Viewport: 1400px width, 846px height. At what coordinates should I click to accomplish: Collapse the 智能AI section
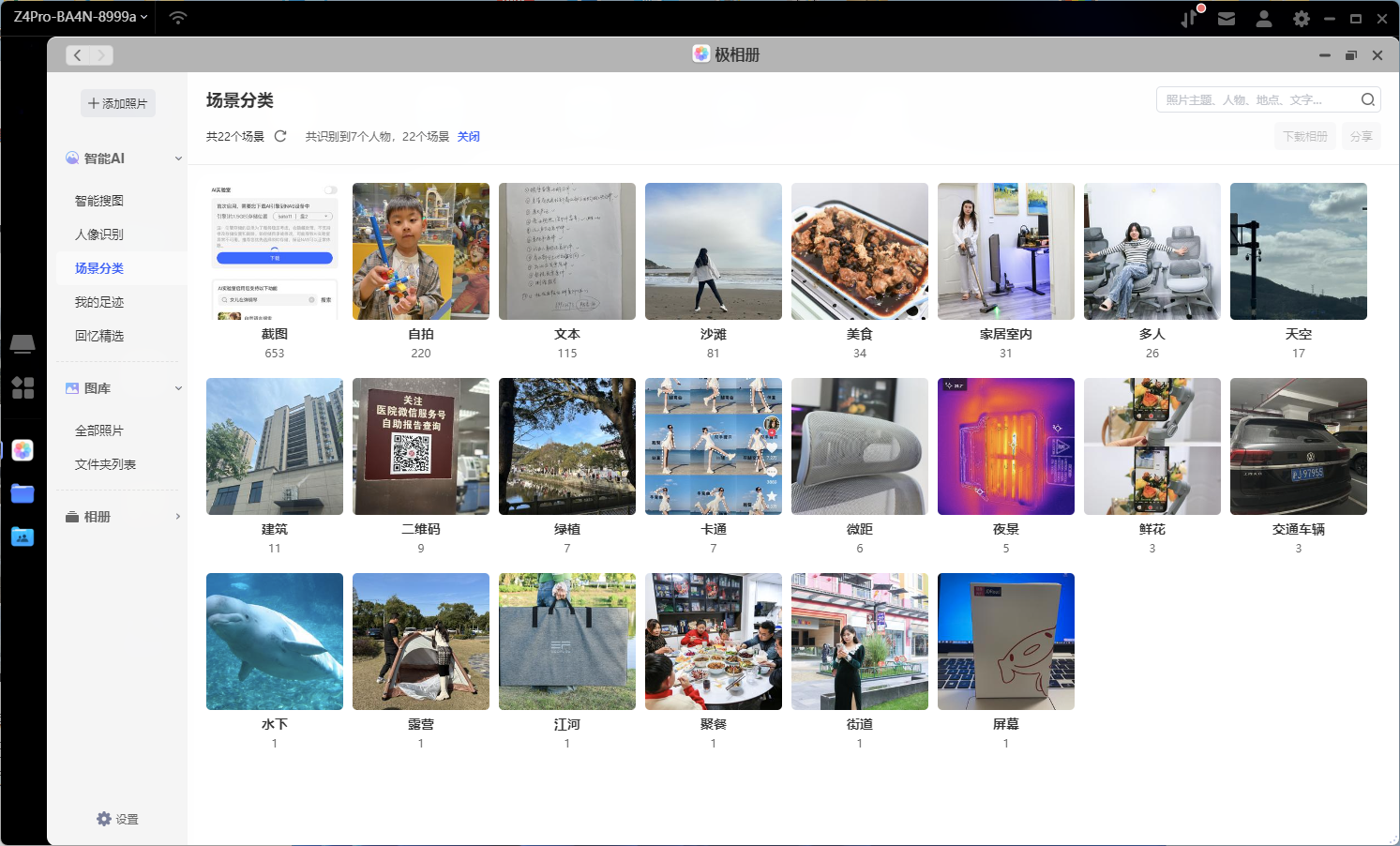click(x=178, y=159)
